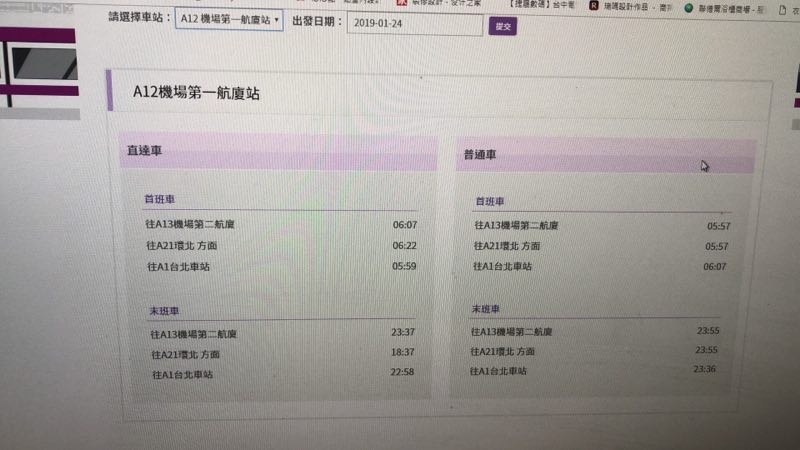This screenshot has height=450, width=800.
Task: Click 首班車 heading under 直達車
Action: (x=160, y=199)
